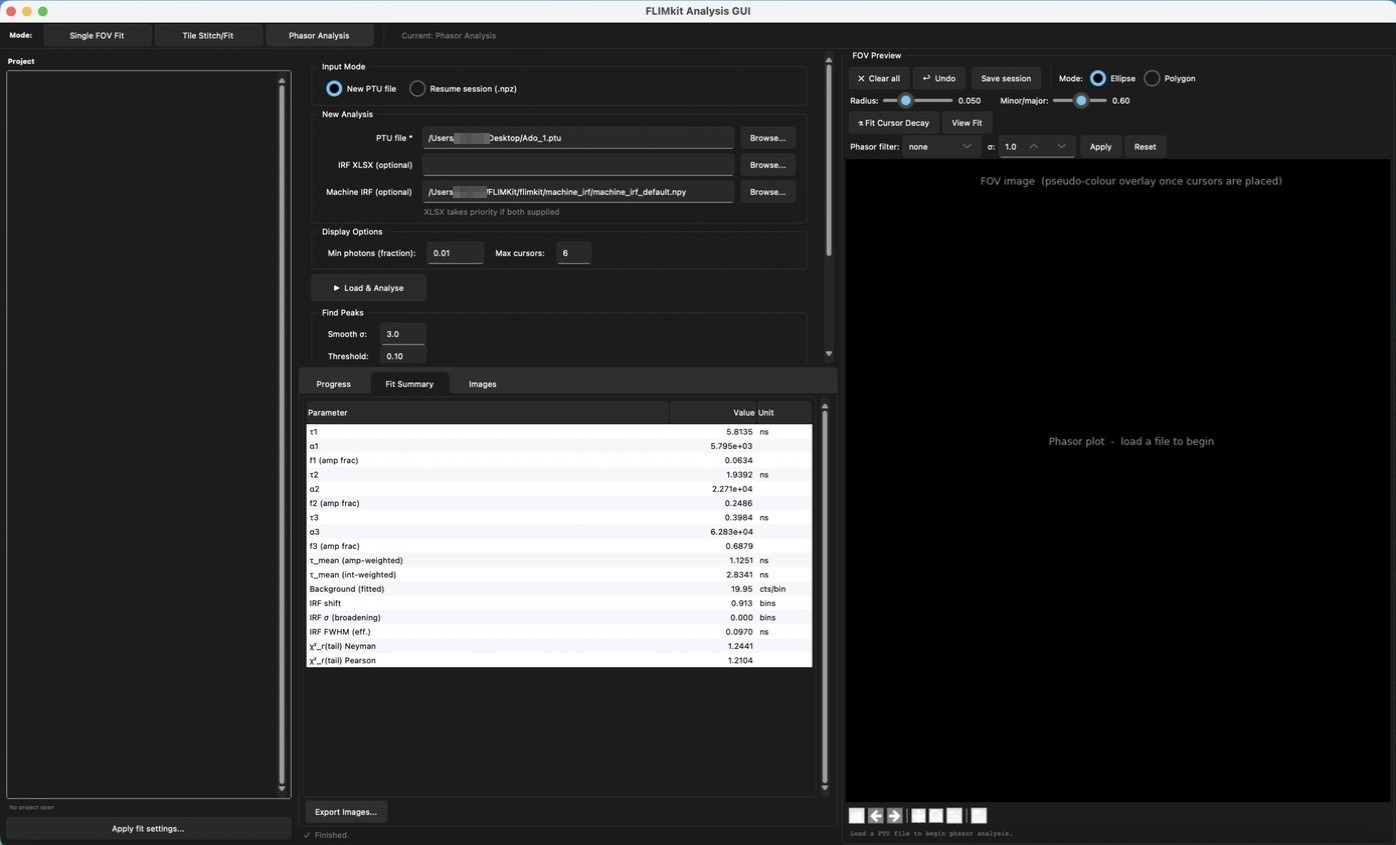Save the figure using plot toolbar icon

click(x=979, y=816)
